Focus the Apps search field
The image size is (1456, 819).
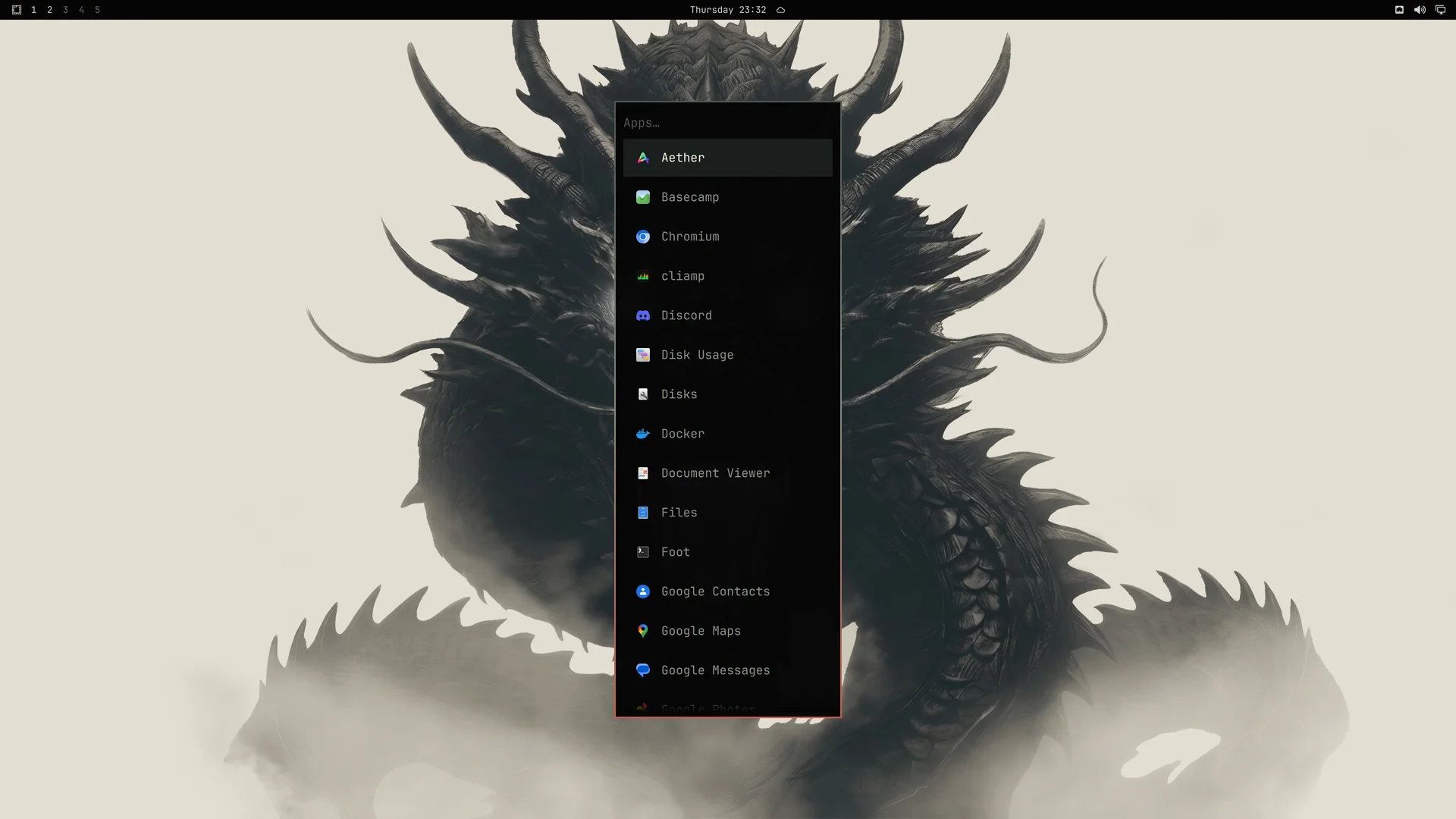point(728,123)
